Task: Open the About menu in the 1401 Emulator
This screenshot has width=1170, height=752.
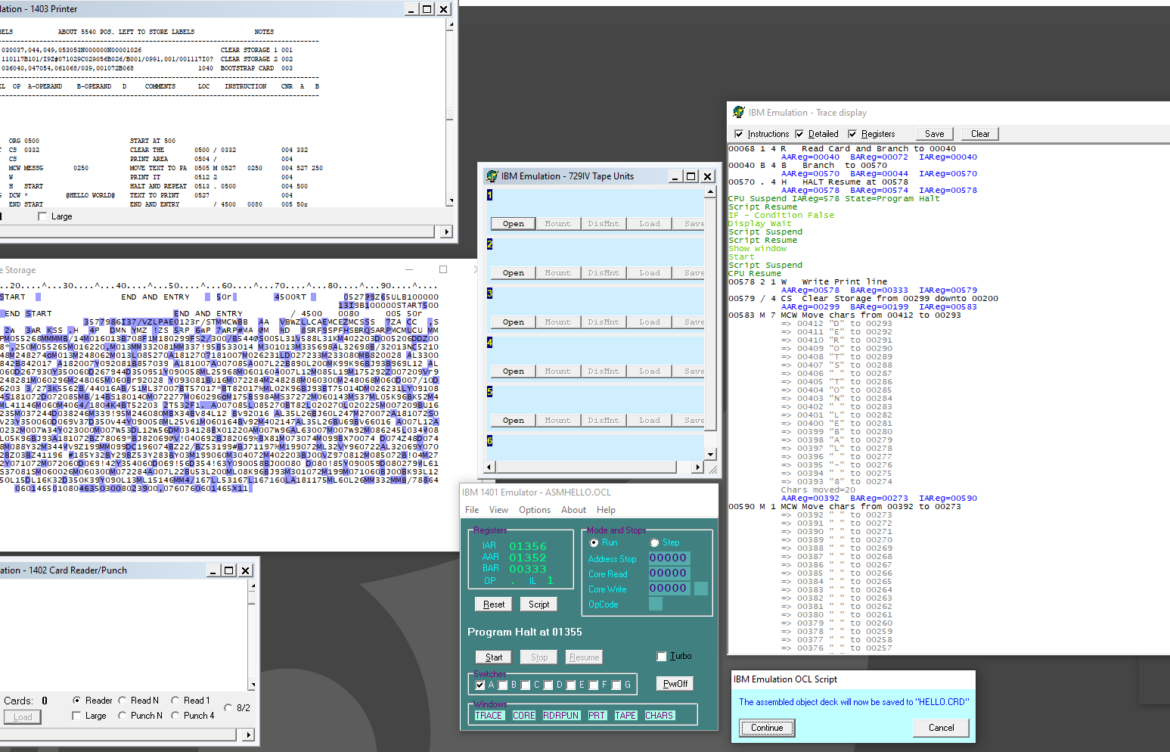Action: point(573,510)
